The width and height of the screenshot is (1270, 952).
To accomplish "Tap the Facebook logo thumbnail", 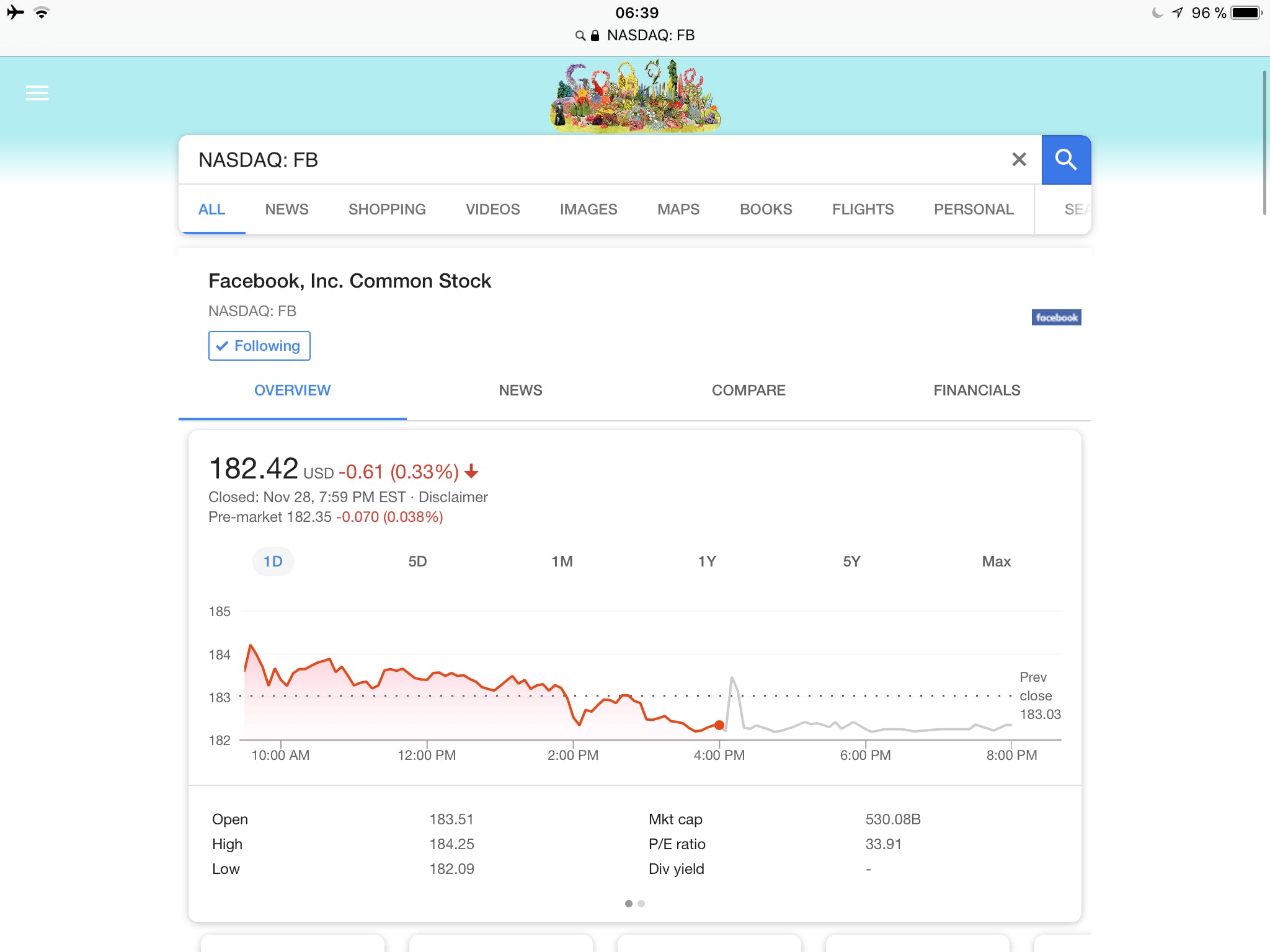I will (1056, 317).
